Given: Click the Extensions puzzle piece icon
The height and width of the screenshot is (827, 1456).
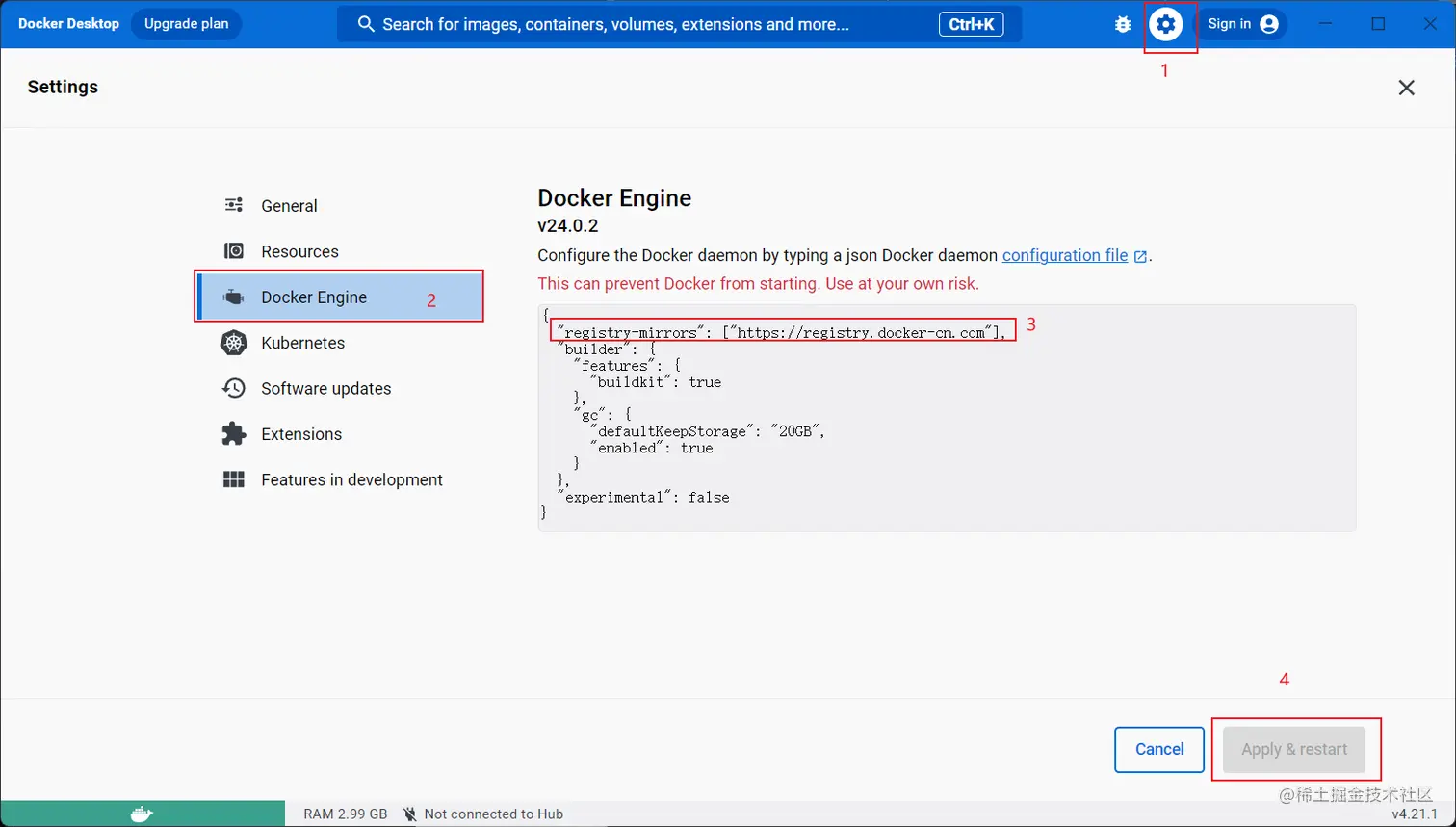Looking at the screenshot, I should [x=234, y=434].
